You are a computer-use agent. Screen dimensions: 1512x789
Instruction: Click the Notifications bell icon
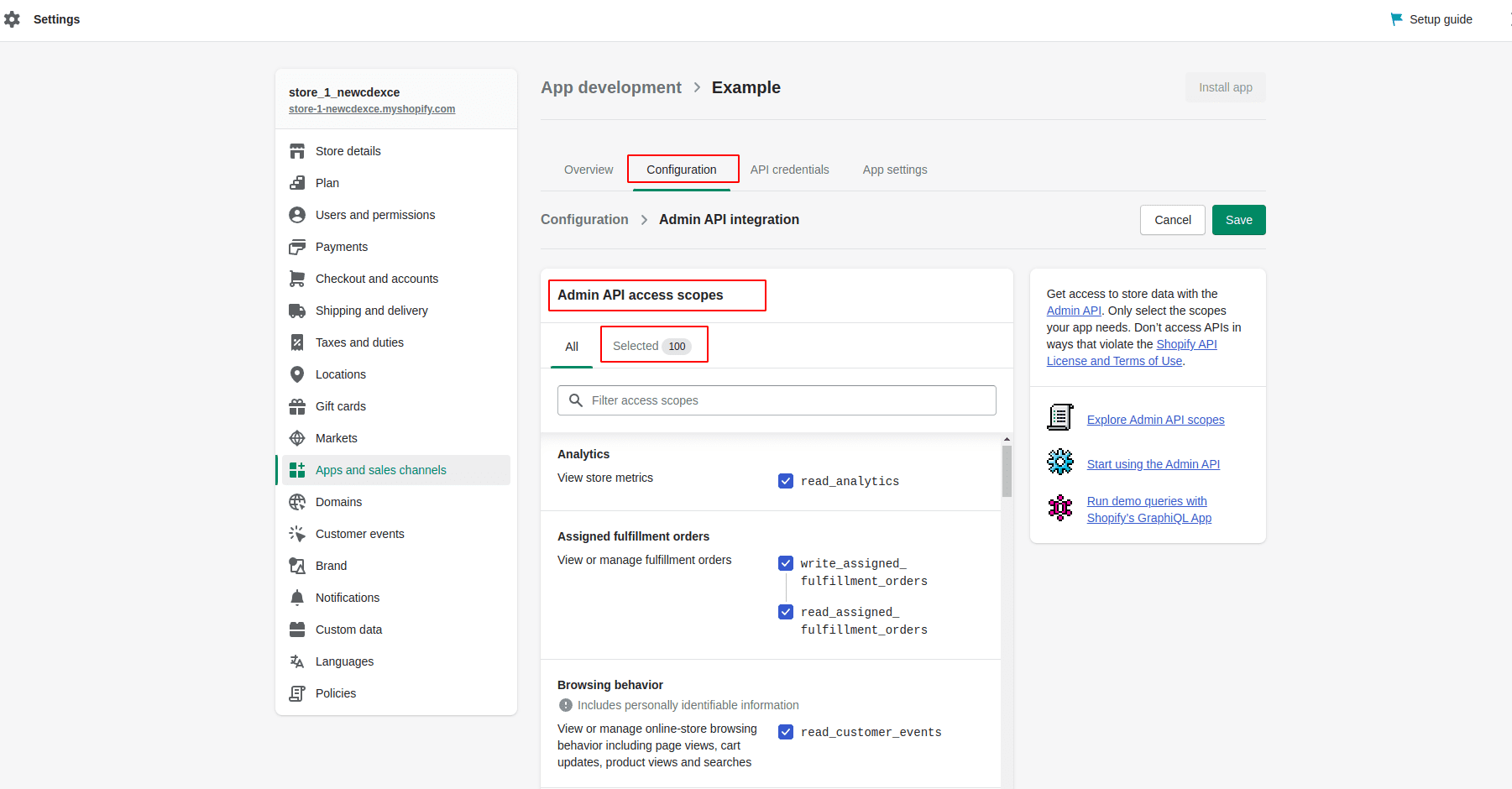[297, 598]
